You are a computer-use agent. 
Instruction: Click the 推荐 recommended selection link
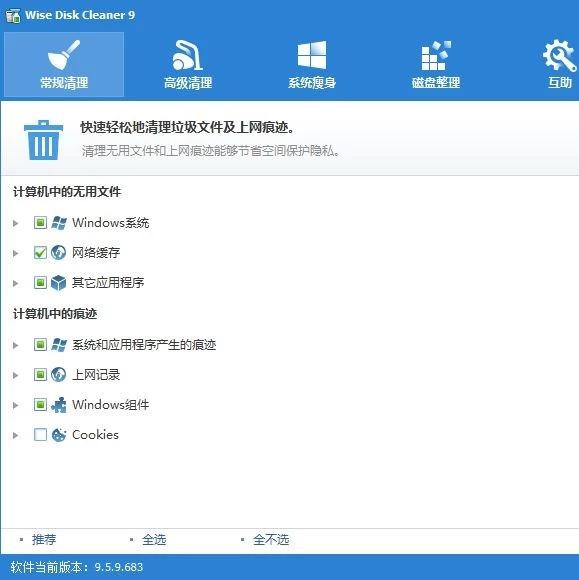tap(44, 540)
